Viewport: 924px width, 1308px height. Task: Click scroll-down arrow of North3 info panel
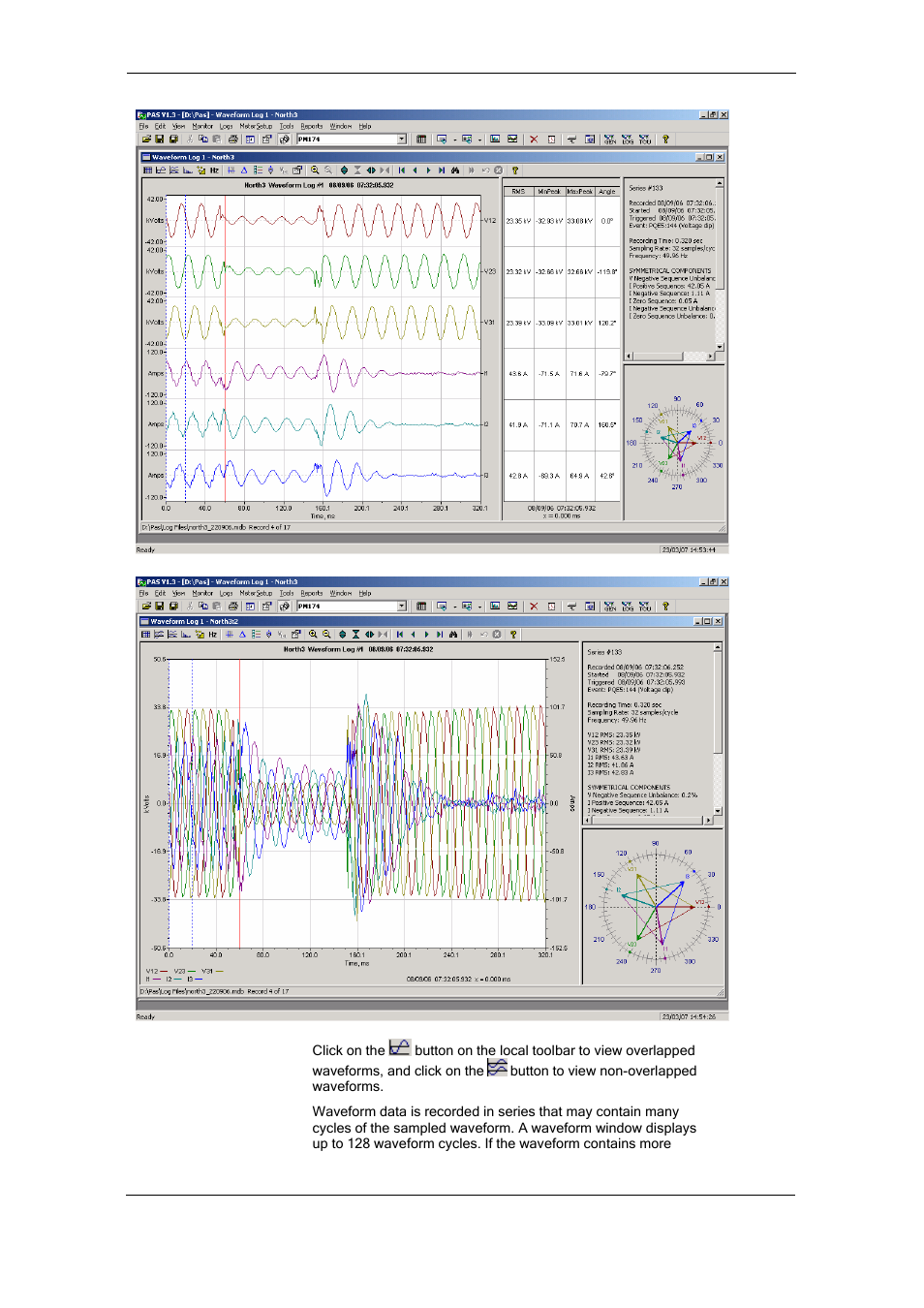click(x=720, y=346)
